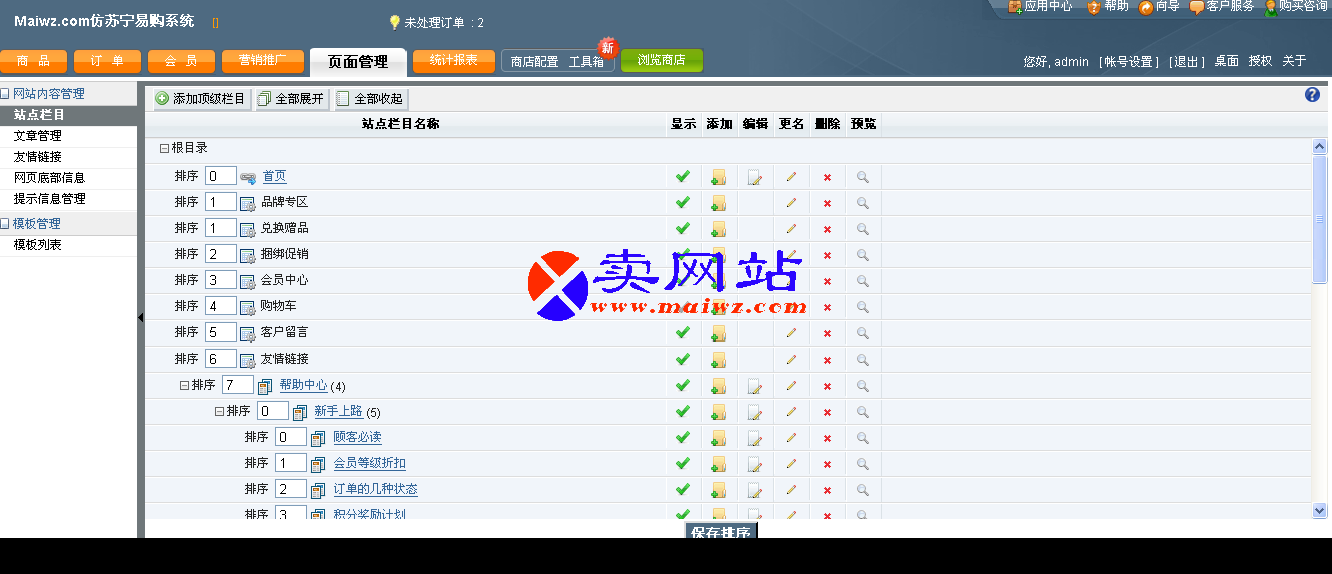Click 全部收起 to collapse all
Viewport: 1332px width, 574px height.
pos(370,99)
